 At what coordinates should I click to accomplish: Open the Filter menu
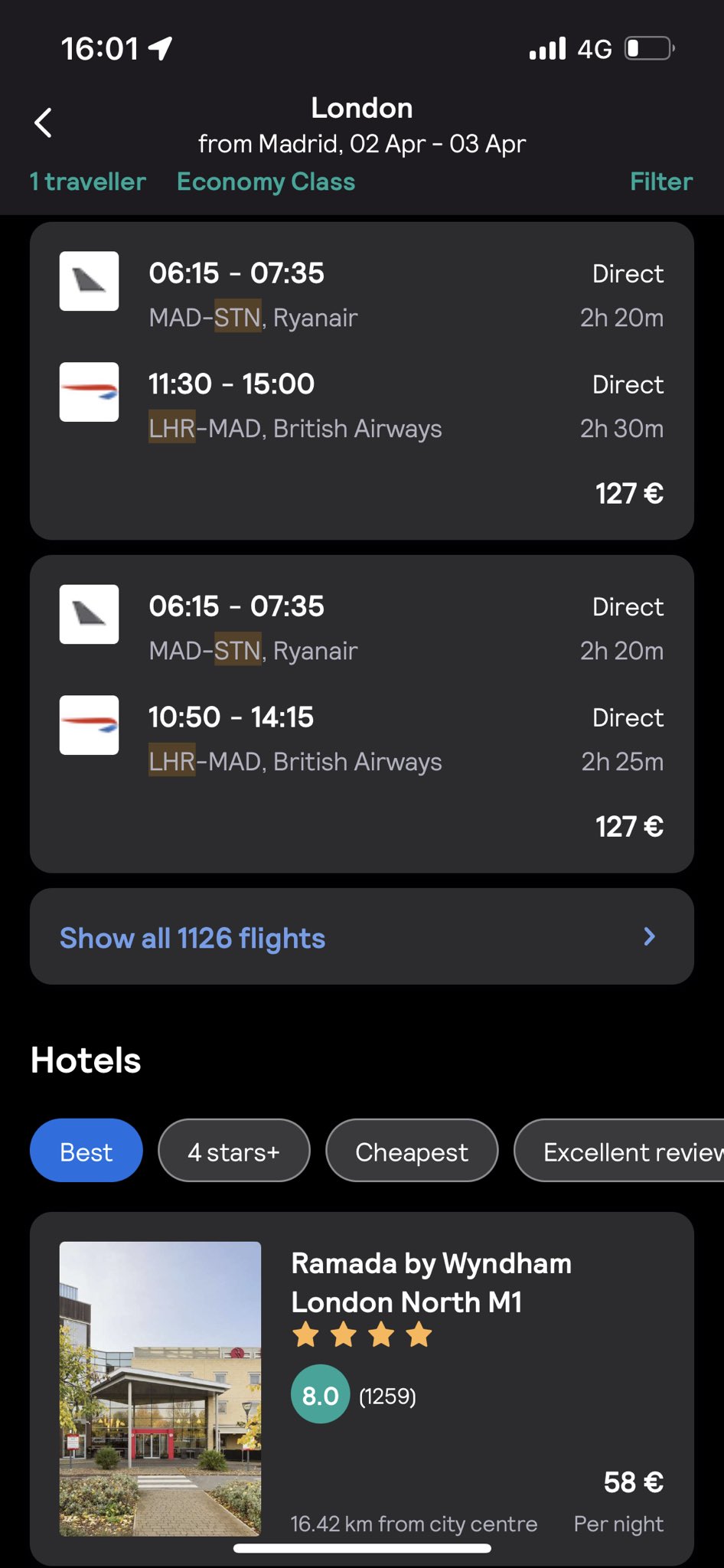click(661, 182)
